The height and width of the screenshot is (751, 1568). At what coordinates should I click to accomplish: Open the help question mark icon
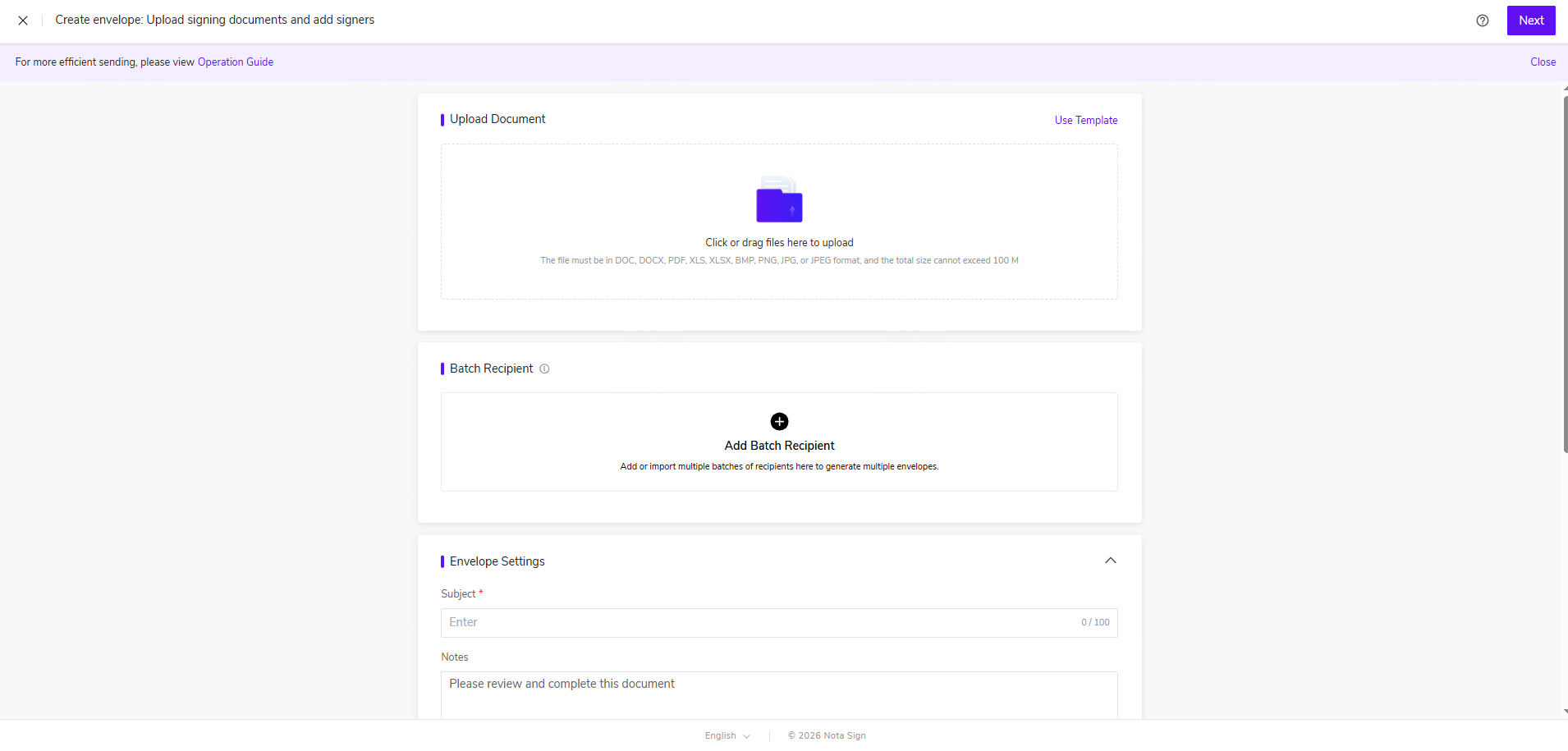tap(1483, 21)
